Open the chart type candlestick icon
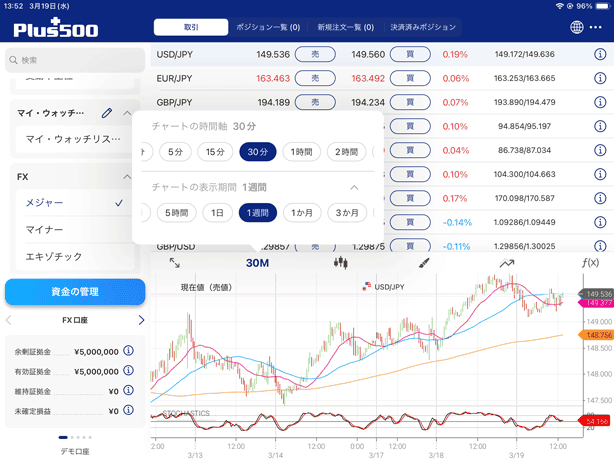The width and height of the screenshot is (614, 461). pyautogui.click(x=341, y=262)
